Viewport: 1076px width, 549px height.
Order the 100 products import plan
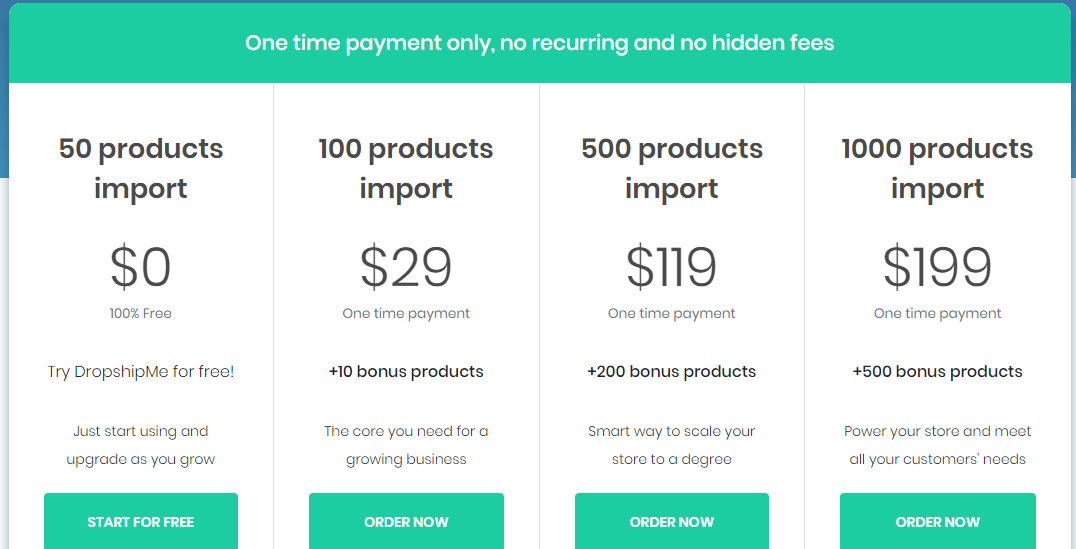point(406,521)
